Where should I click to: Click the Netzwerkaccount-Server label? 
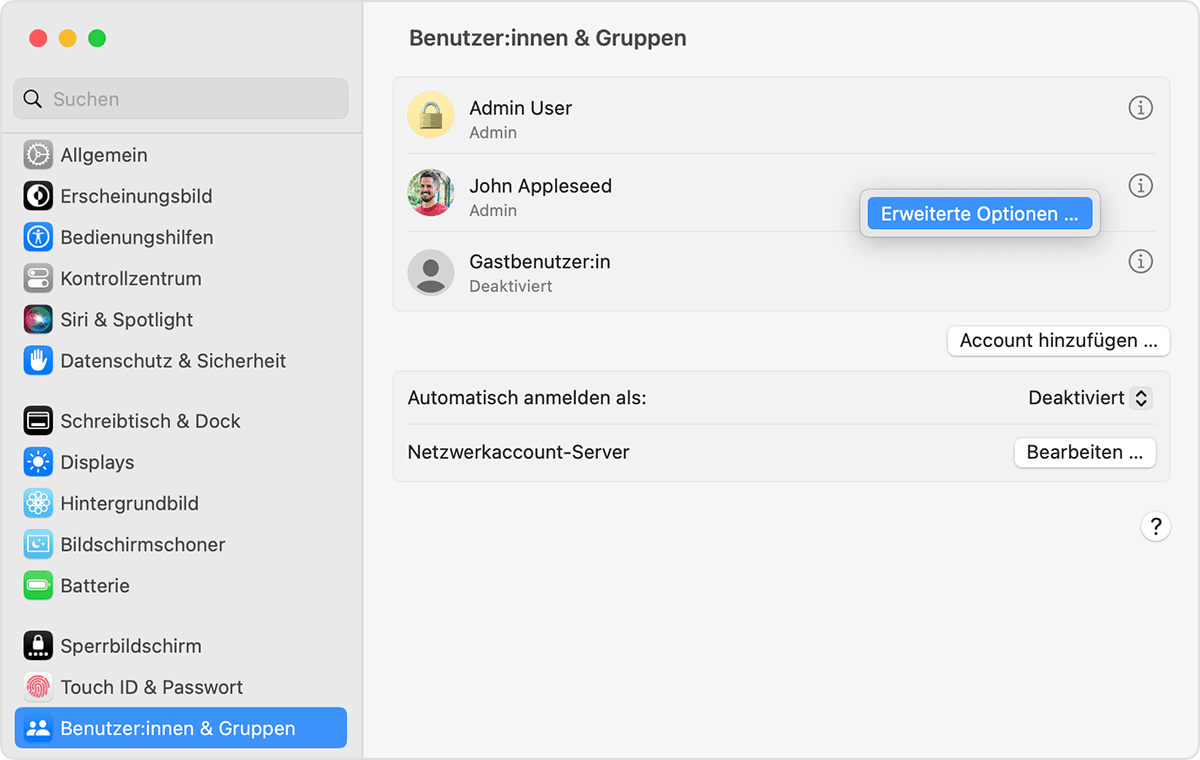(x=519, y=452)
